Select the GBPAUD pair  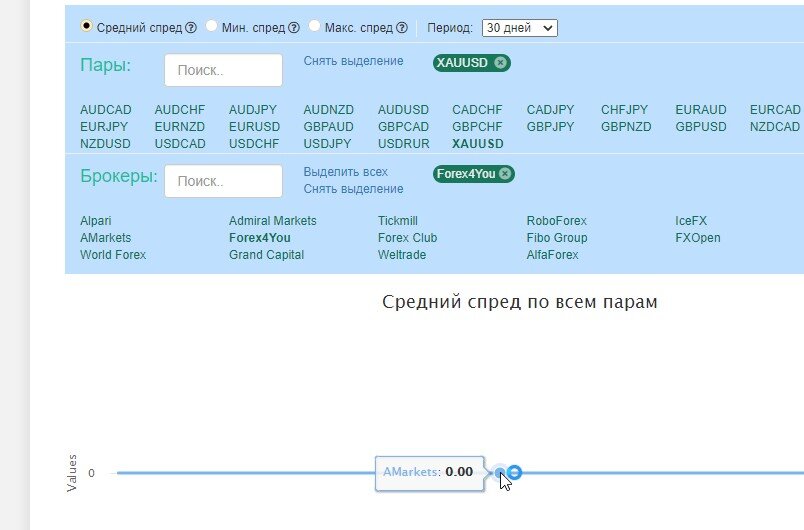tap(328, 127)
